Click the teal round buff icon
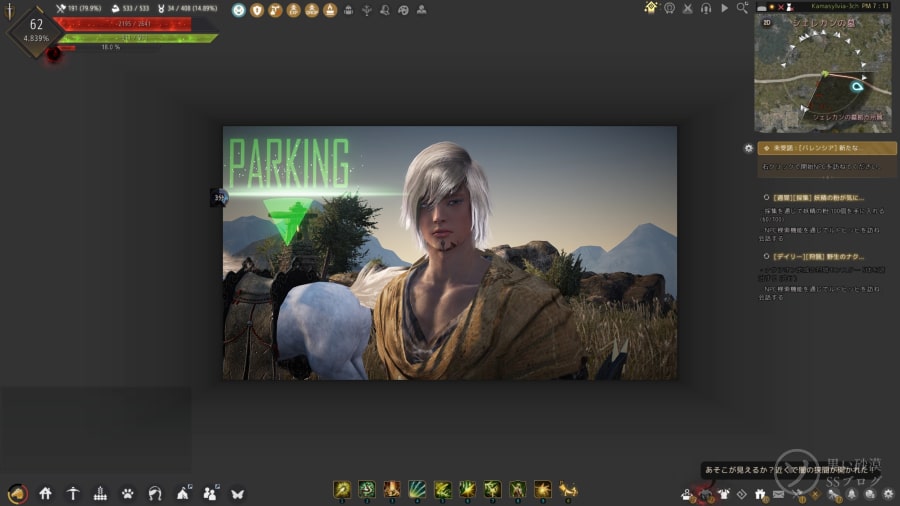 pos(239,10)
